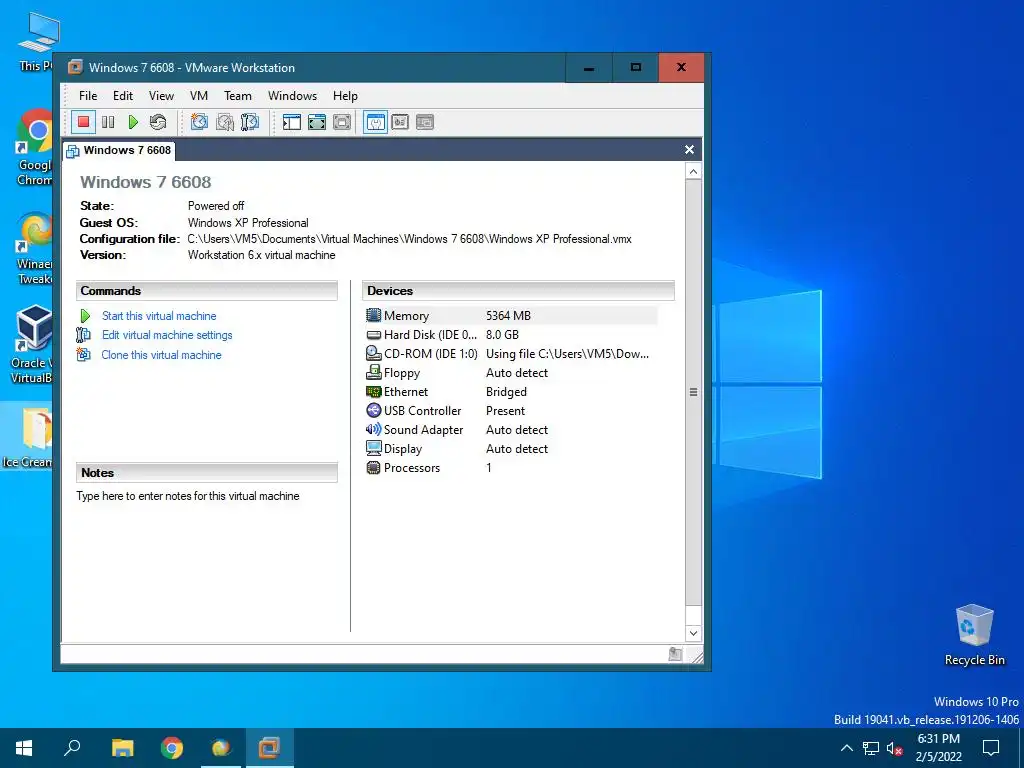Click the Revert to snapshot toolbar icon
The image size is (1024, 768).
click(x=225, y=122)
